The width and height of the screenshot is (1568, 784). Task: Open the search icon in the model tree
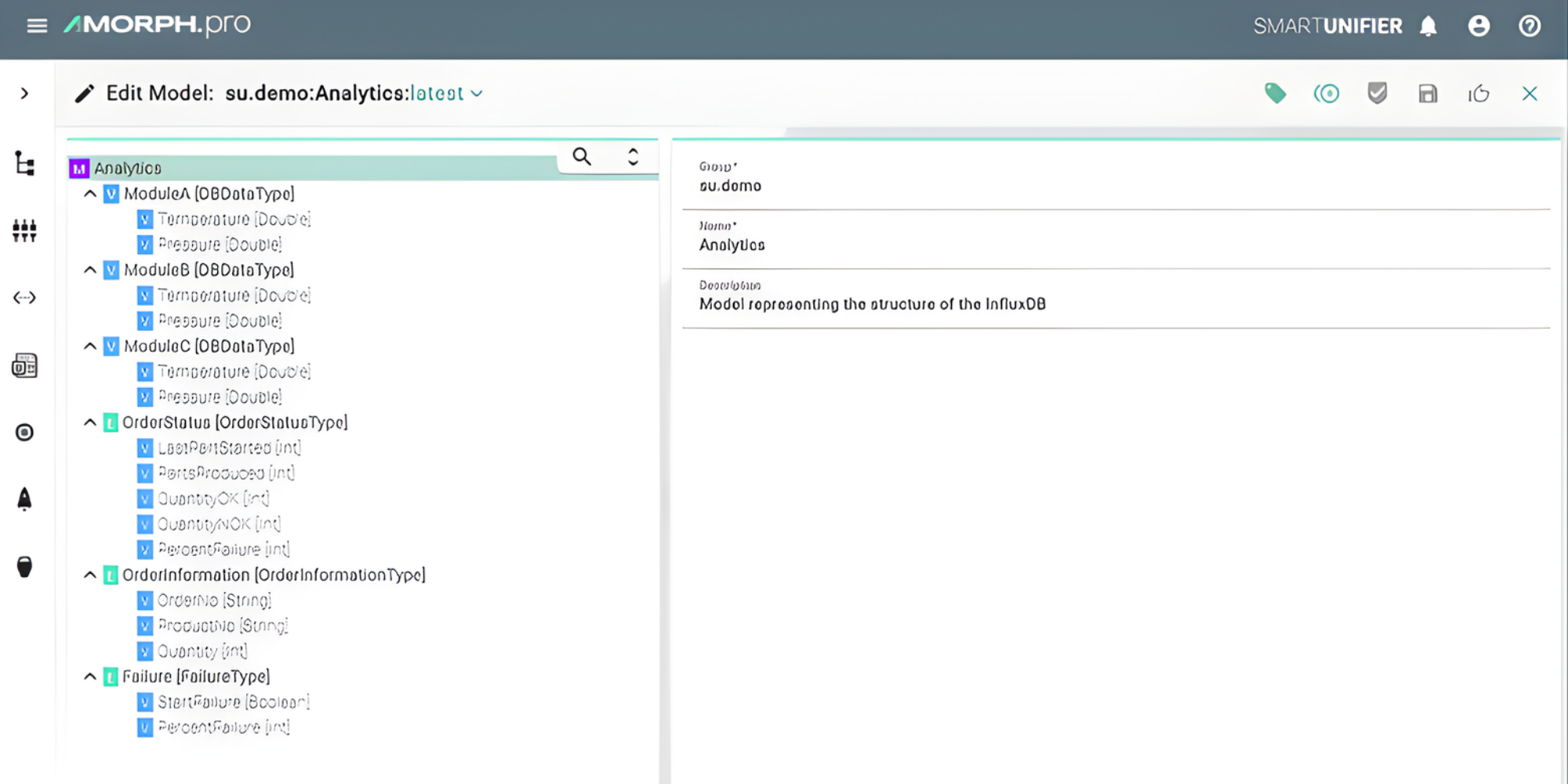point(582,157)
